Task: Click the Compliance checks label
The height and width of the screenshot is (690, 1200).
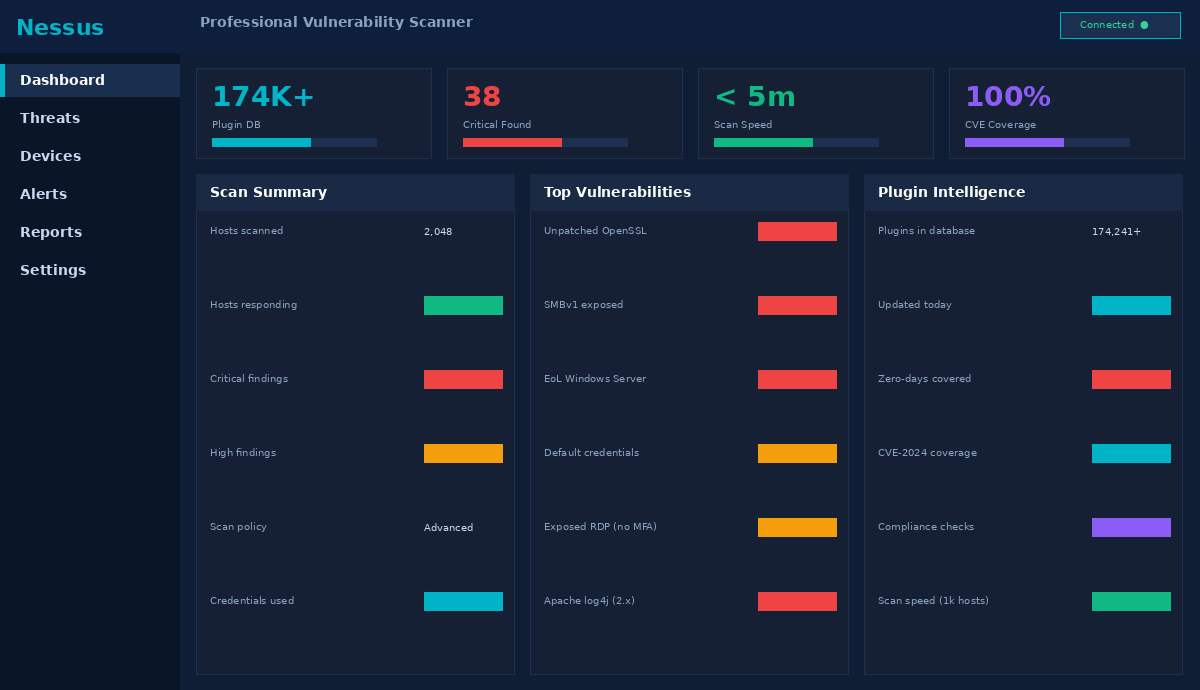Action: [926, 527]
